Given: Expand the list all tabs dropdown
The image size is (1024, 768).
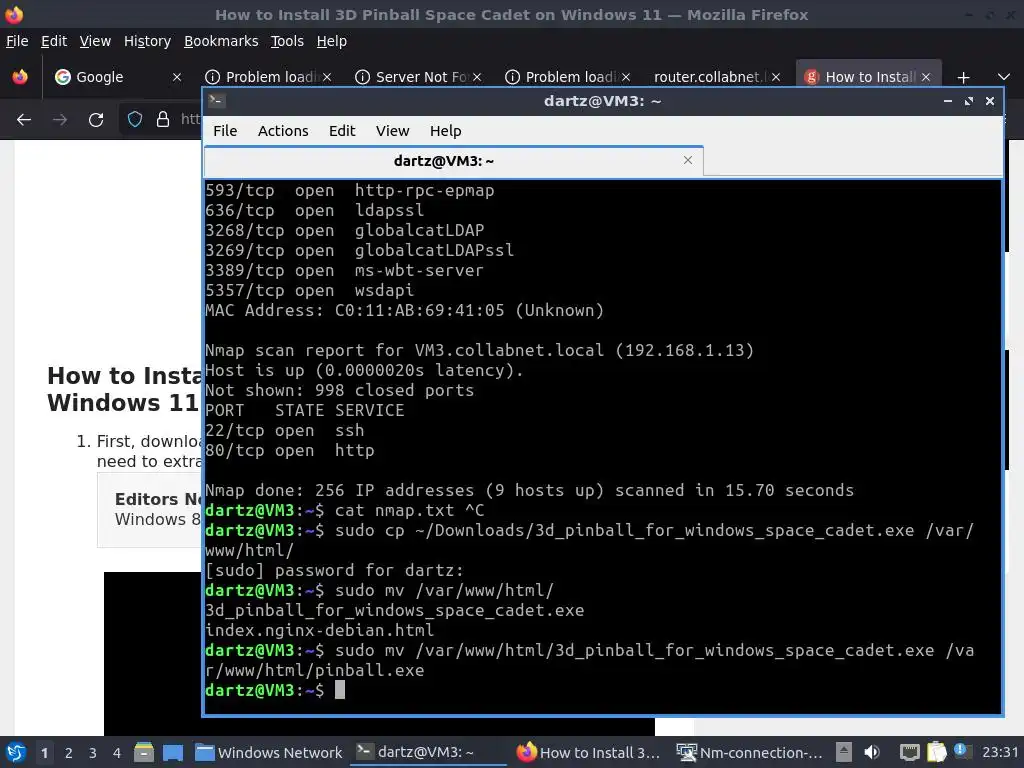Looking at the screenshot, I should pyautogui.click(x=1004, y=77).
